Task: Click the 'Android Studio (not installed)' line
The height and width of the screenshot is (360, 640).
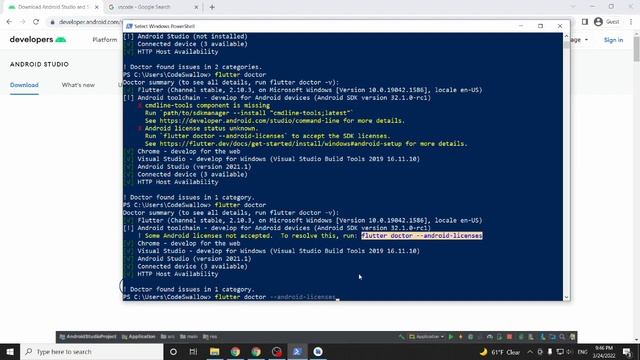Action: [192, 36]
